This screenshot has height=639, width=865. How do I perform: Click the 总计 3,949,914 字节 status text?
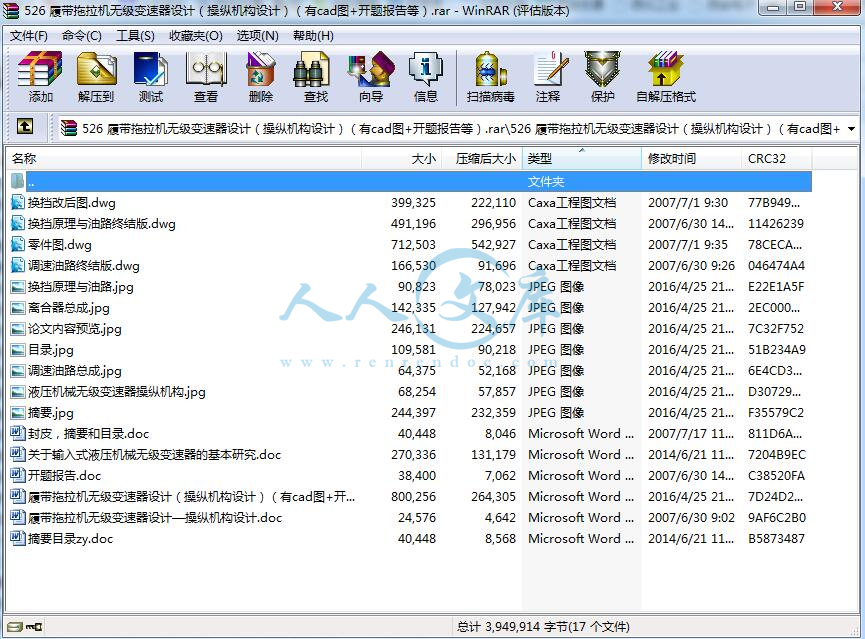543,627
